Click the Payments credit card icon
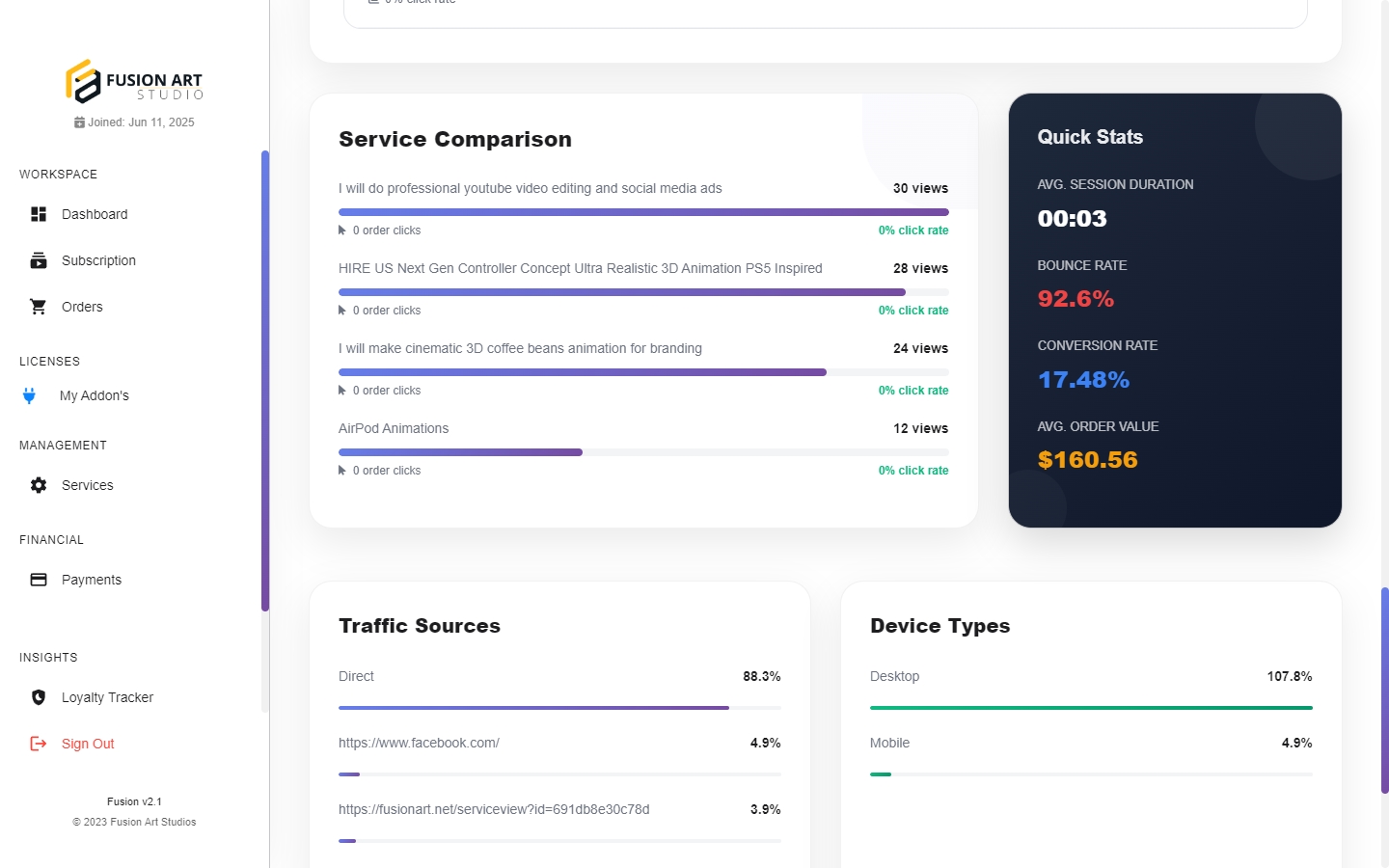Image resolution: width=1389 pixels, height=868 pixels. [x=39, y=580]
